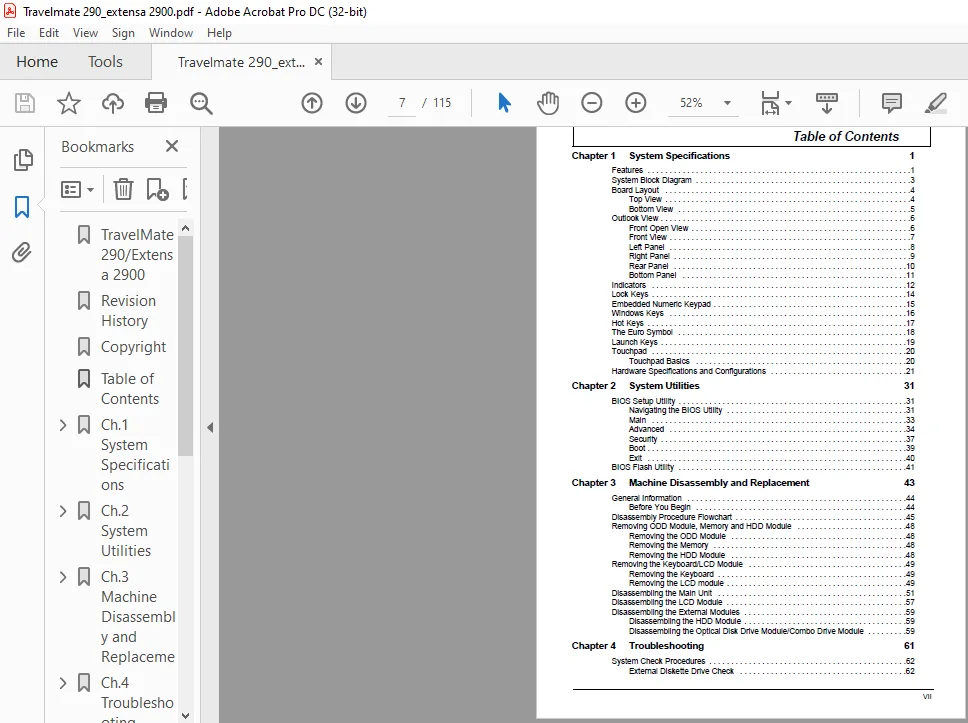Viewport: 968px width, 723px height.
Task: Open the View menu
Action: pyautogui.click(x=85, y=33)
